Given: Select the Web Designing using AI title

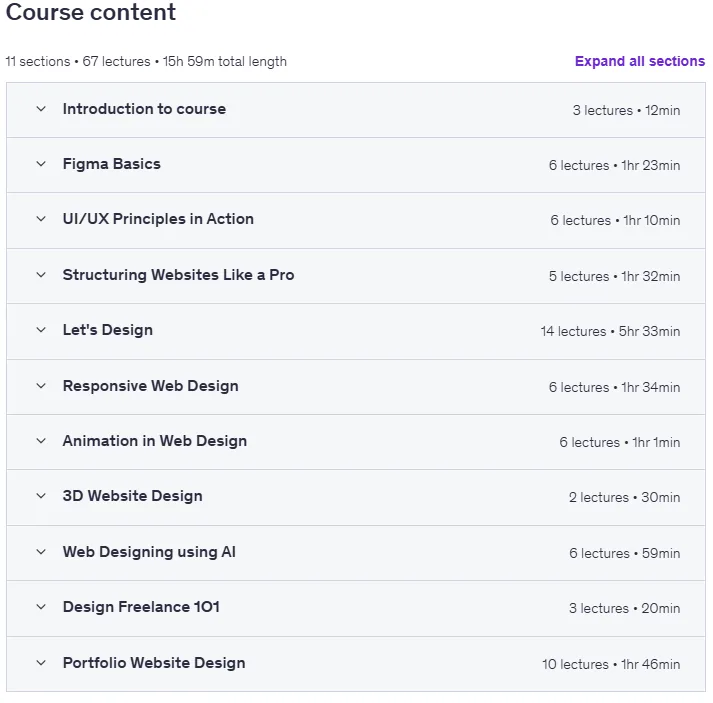Looking at the screenshot, I should pos(149,552).
